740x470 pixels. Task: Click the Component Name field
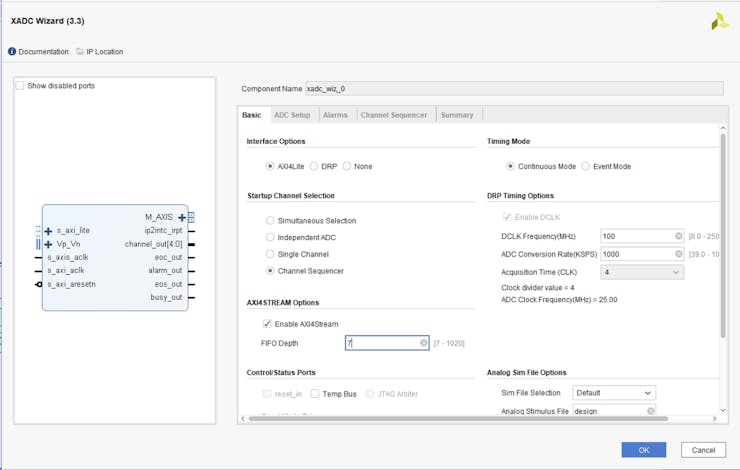coord(514,89)
